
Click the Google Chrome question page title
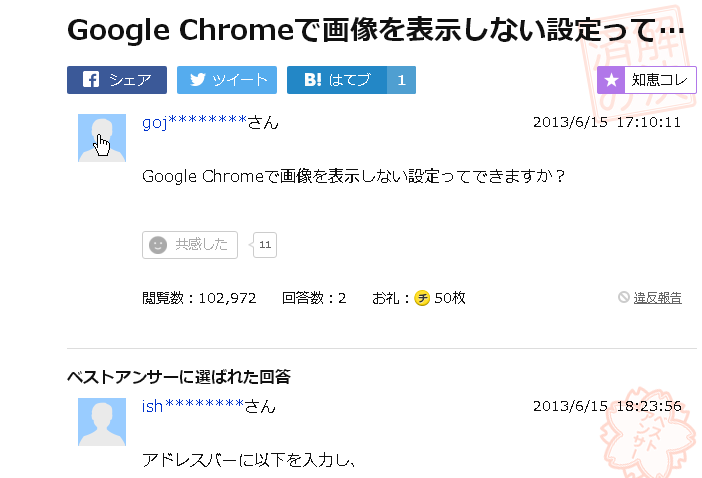click(375, 31)
